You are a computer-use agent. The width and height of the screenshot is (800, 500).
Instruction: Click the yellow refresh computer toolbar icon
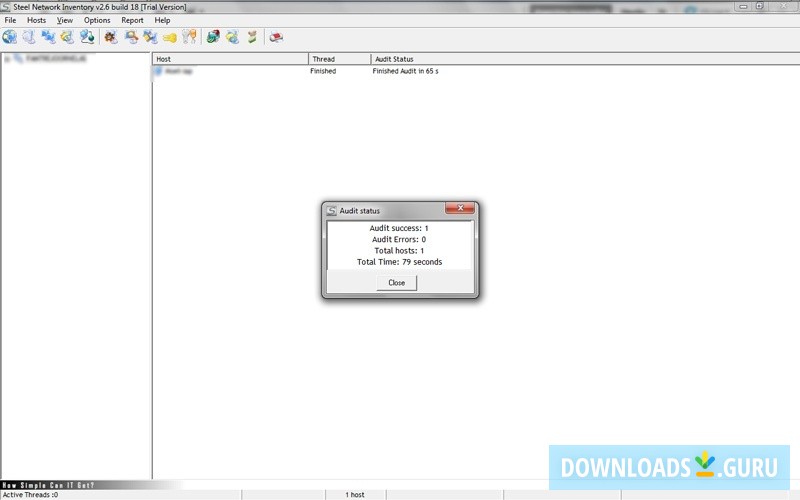click(x=233, y=37)
